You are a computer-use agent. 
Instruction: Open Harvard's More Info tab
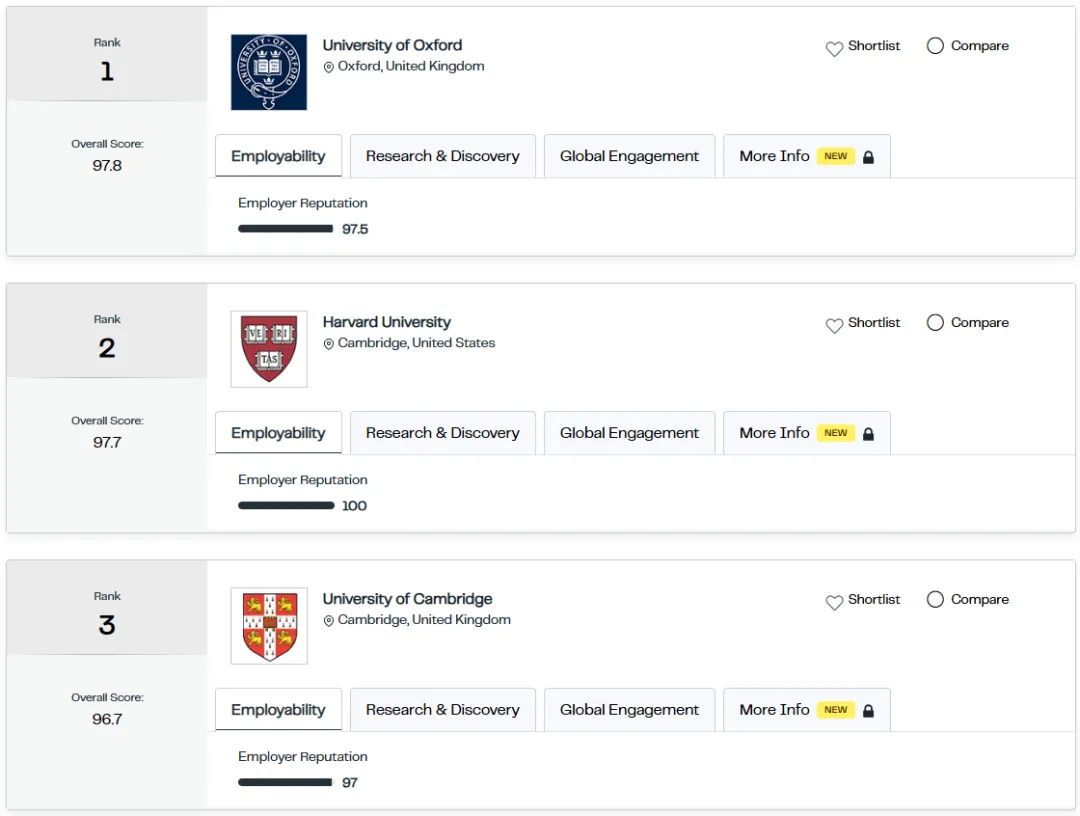[774, 434]
